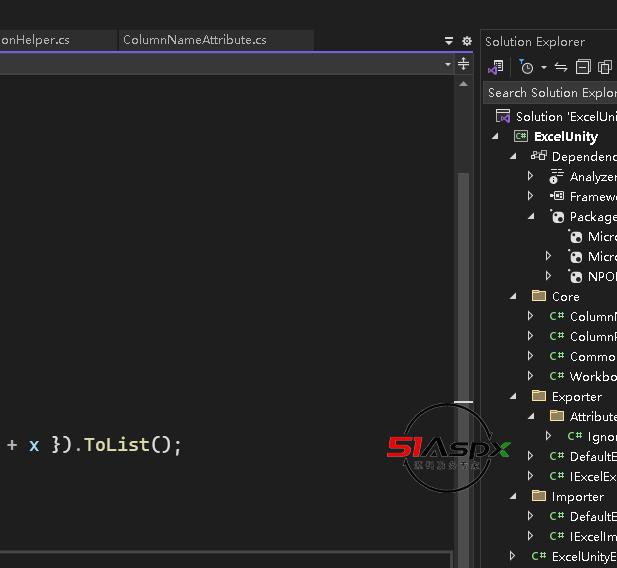Click the editor split window handle
This screenshot has width=617, height=568.
[x=464, y=63]
